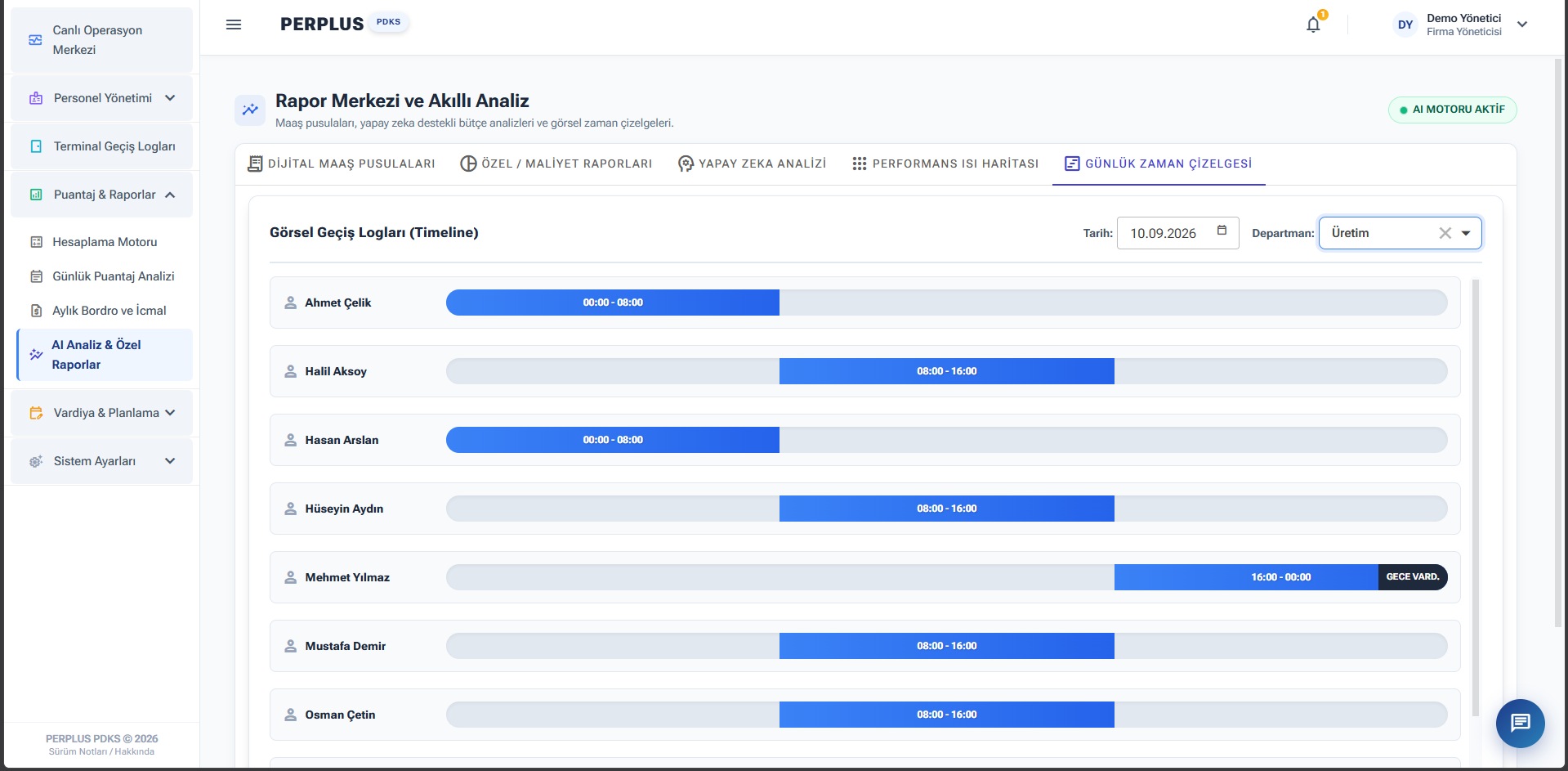Click the person icon beside Osman Çetin
Screen dimensions: 1568x771
click(290, 715)
